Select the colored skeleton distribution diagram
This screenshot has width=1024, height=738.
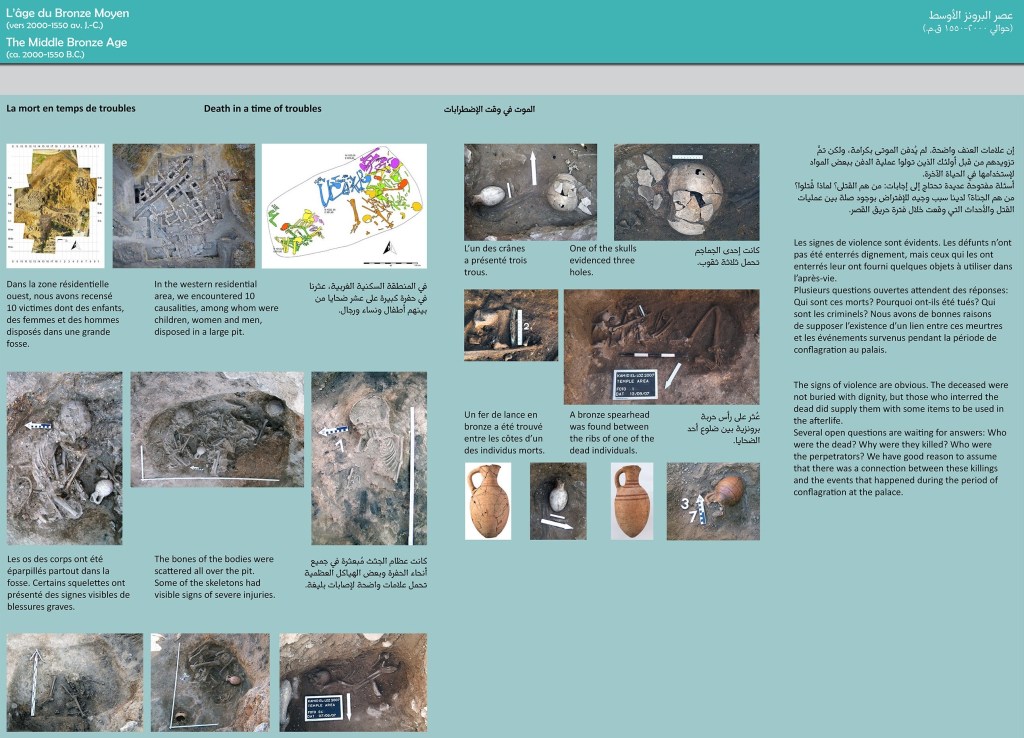pyautogui.click(x=344, y=205)
